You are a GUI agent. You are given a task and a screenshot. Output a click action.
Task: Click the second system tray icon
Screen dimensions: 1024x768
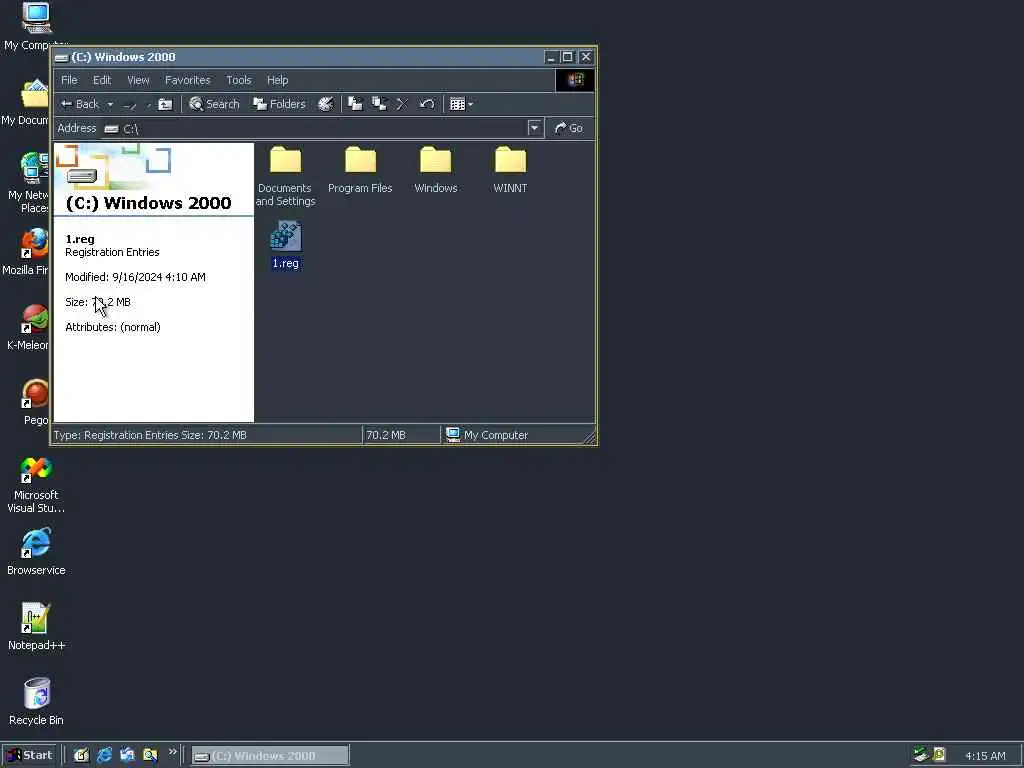point(939,755)
